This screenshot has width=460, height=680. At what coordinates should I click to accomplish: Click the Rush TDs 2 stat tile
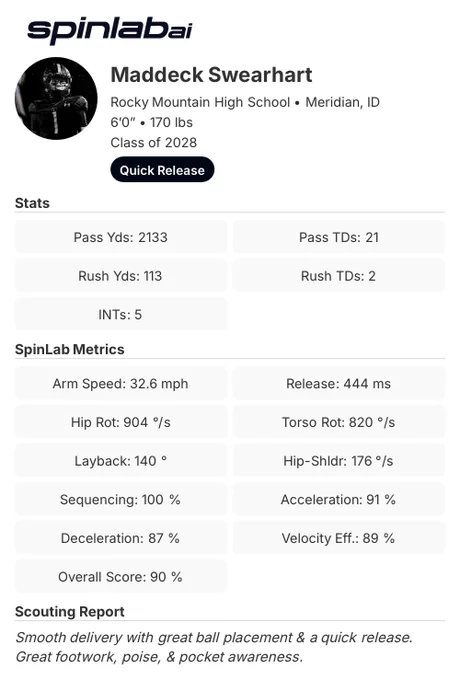339,275
